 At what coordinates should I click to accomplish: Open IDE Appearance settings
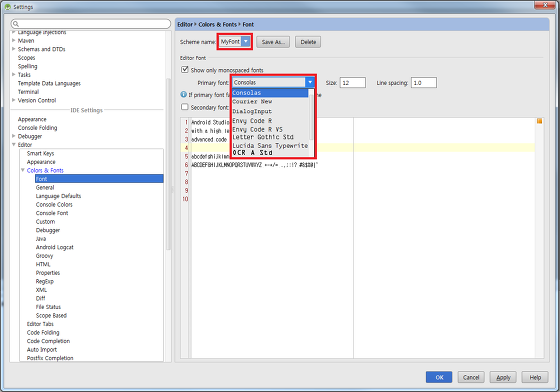(x=32, y=119)
